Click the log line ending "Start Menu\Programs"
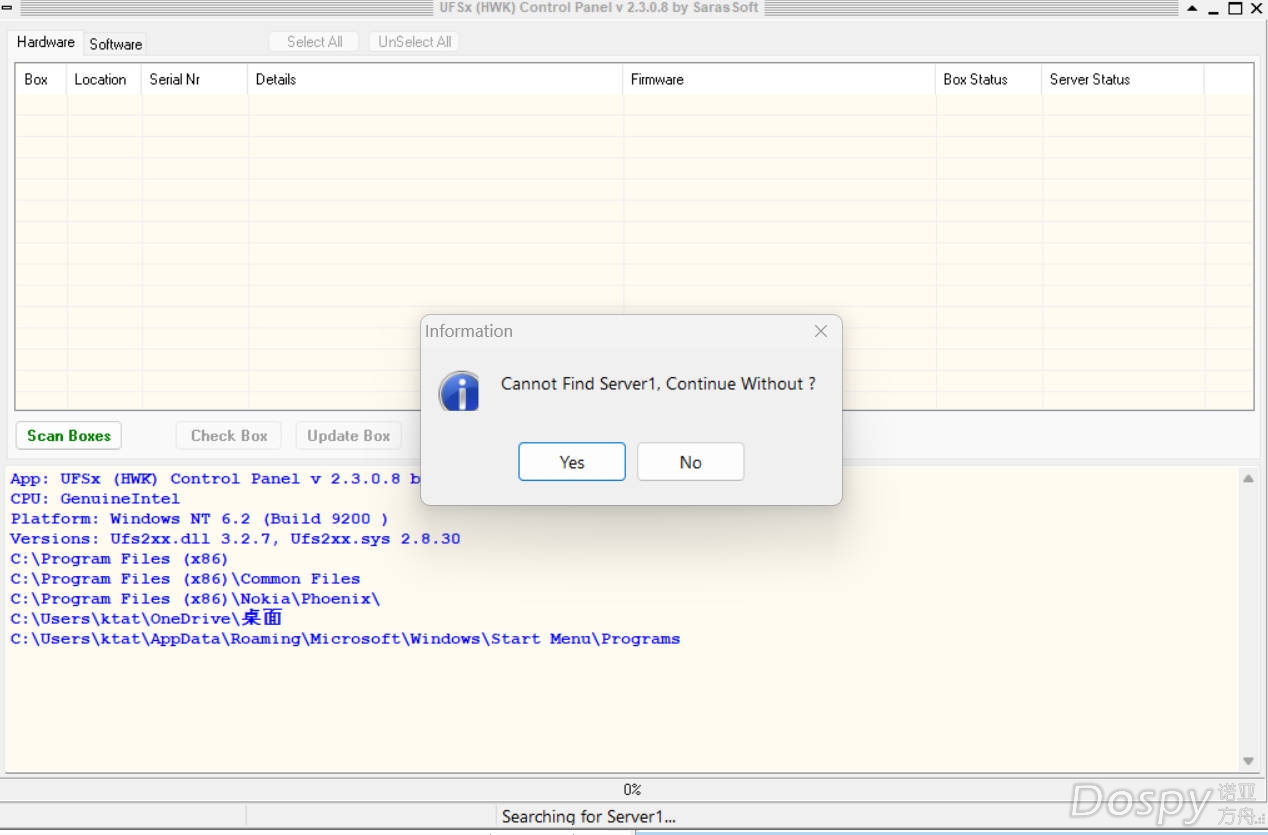The width and height of the screenshot is (1268, 835). (x=345, y=639)
